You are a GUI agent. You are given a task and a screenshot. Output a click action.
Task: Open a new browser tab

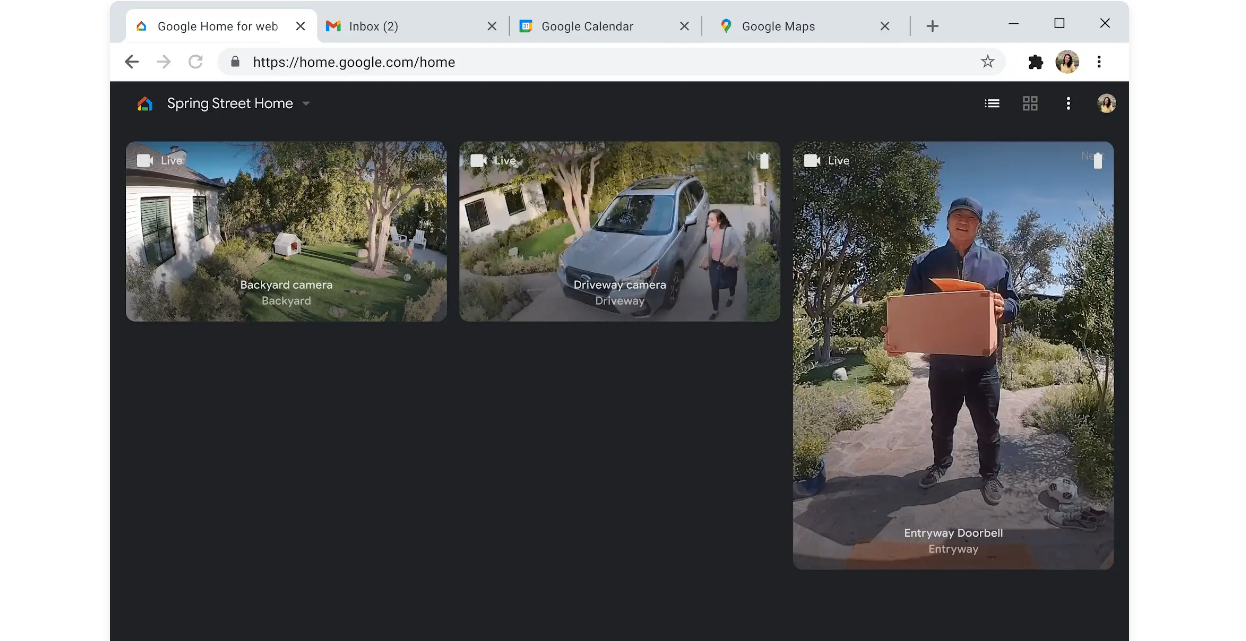pyautogui.click(x=932, y=26)
